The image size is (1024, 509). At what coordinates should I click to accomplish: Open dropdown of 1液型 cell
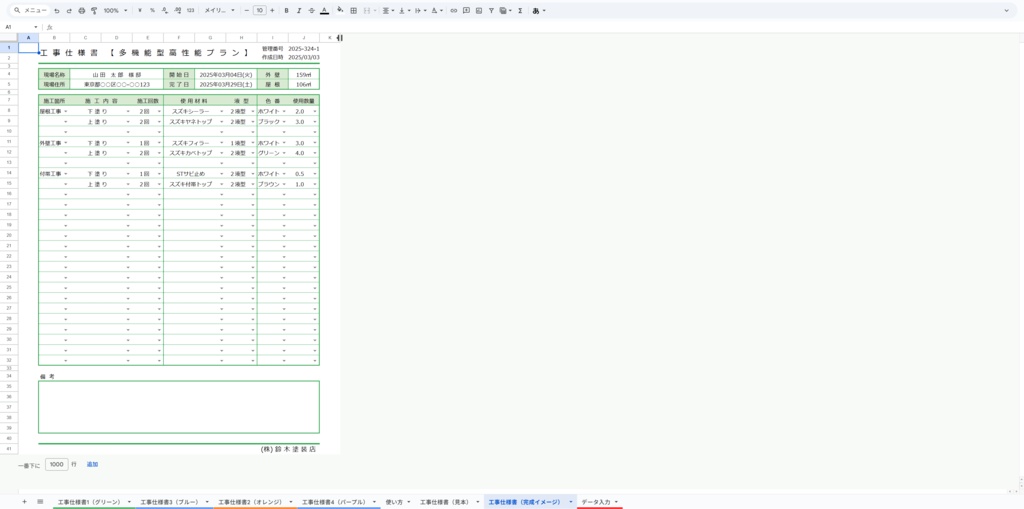[253, 143]
